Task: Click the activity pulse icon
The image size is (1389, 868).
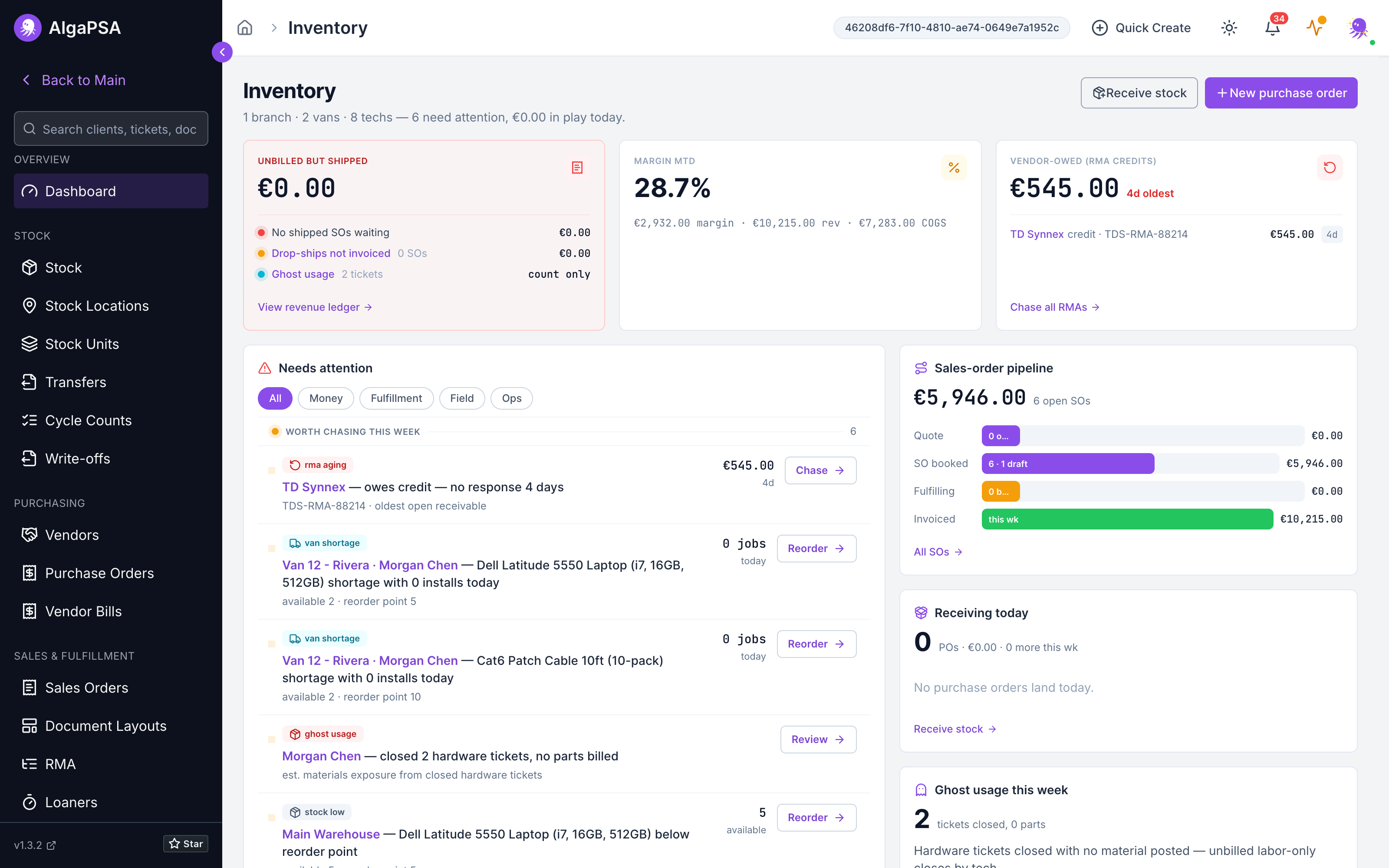Action: 1314,27
